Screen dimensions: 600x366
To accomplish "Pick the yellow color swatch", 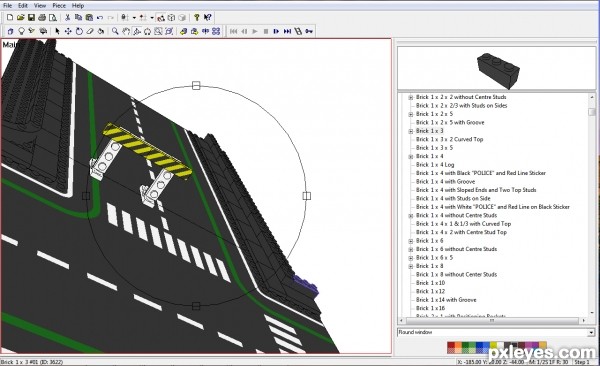I will pyautogui.click(x=494, y=345).
